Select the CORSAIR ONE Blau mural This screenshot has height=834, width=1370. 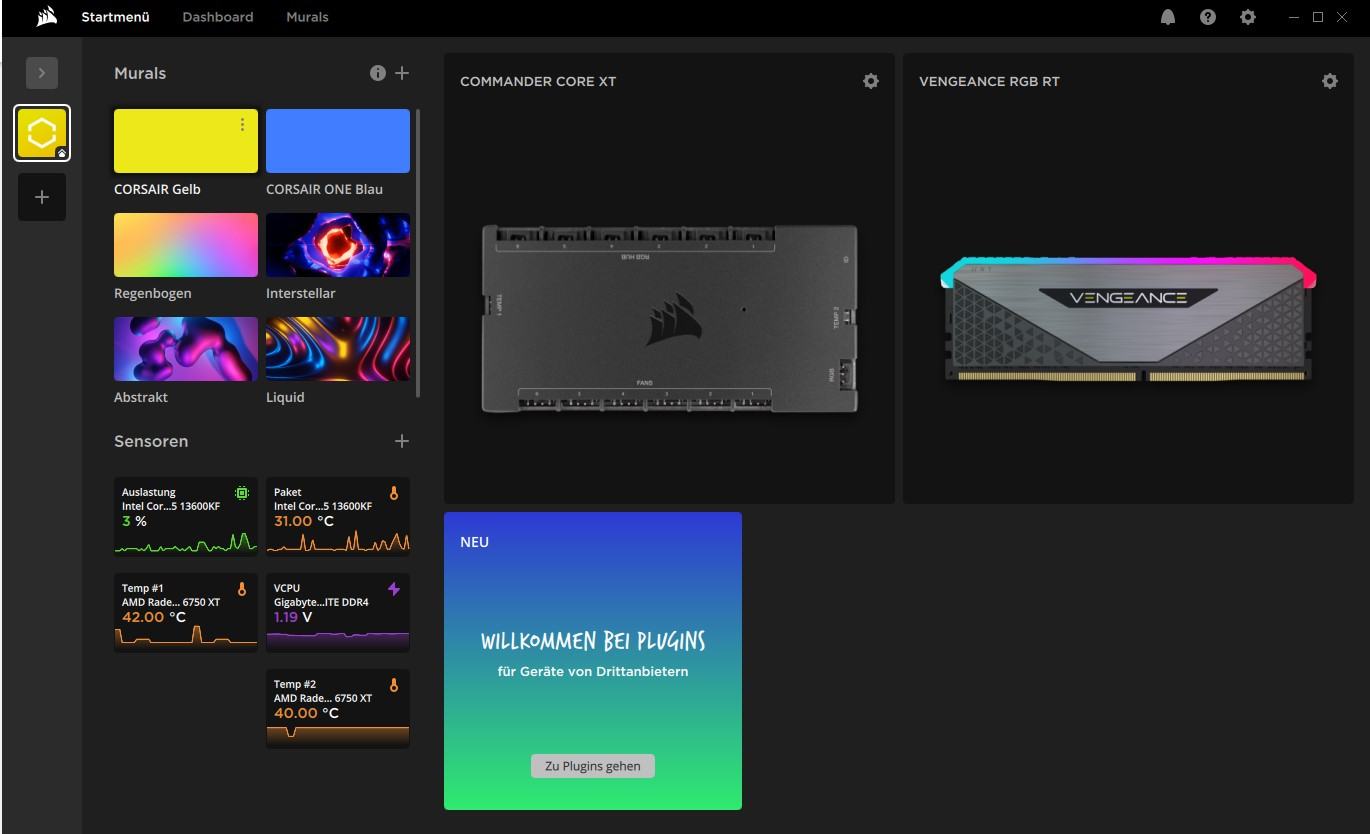[x=338, y=141]
